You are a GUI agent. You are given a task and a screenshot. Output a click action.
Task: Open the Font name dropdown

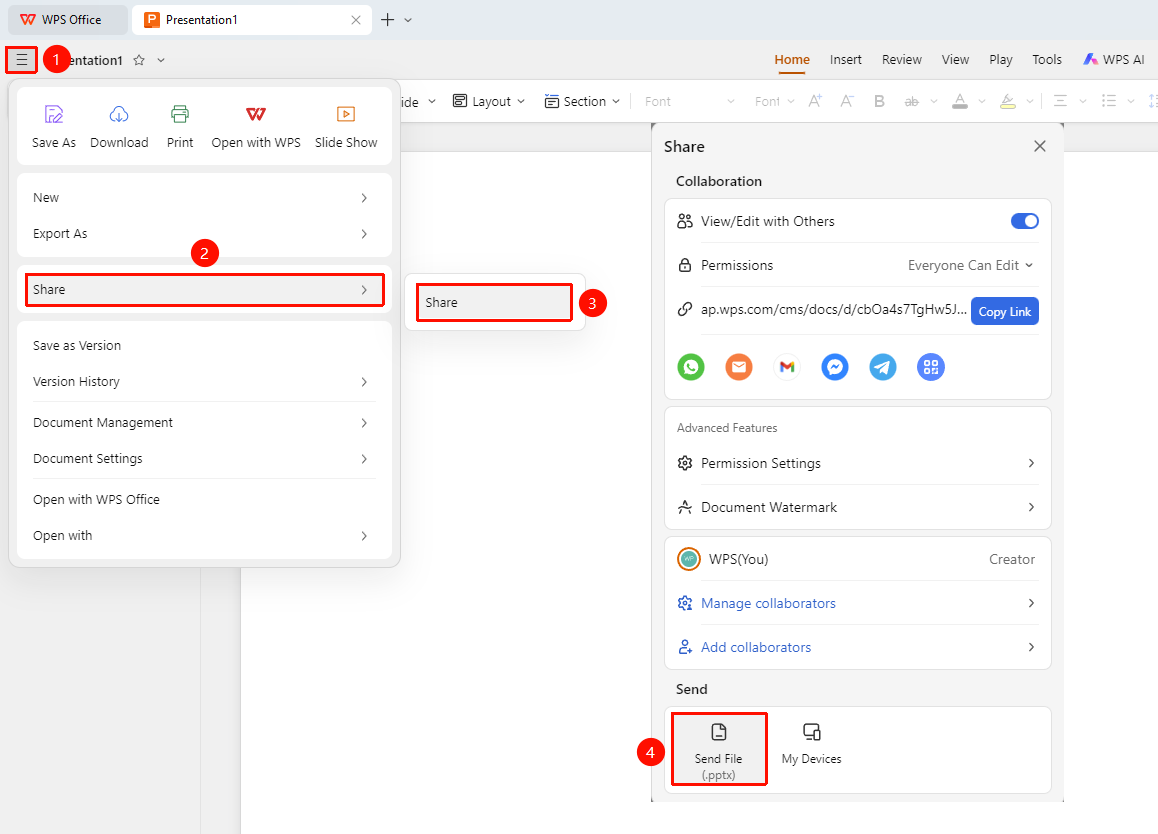click(x=689, y=101)
